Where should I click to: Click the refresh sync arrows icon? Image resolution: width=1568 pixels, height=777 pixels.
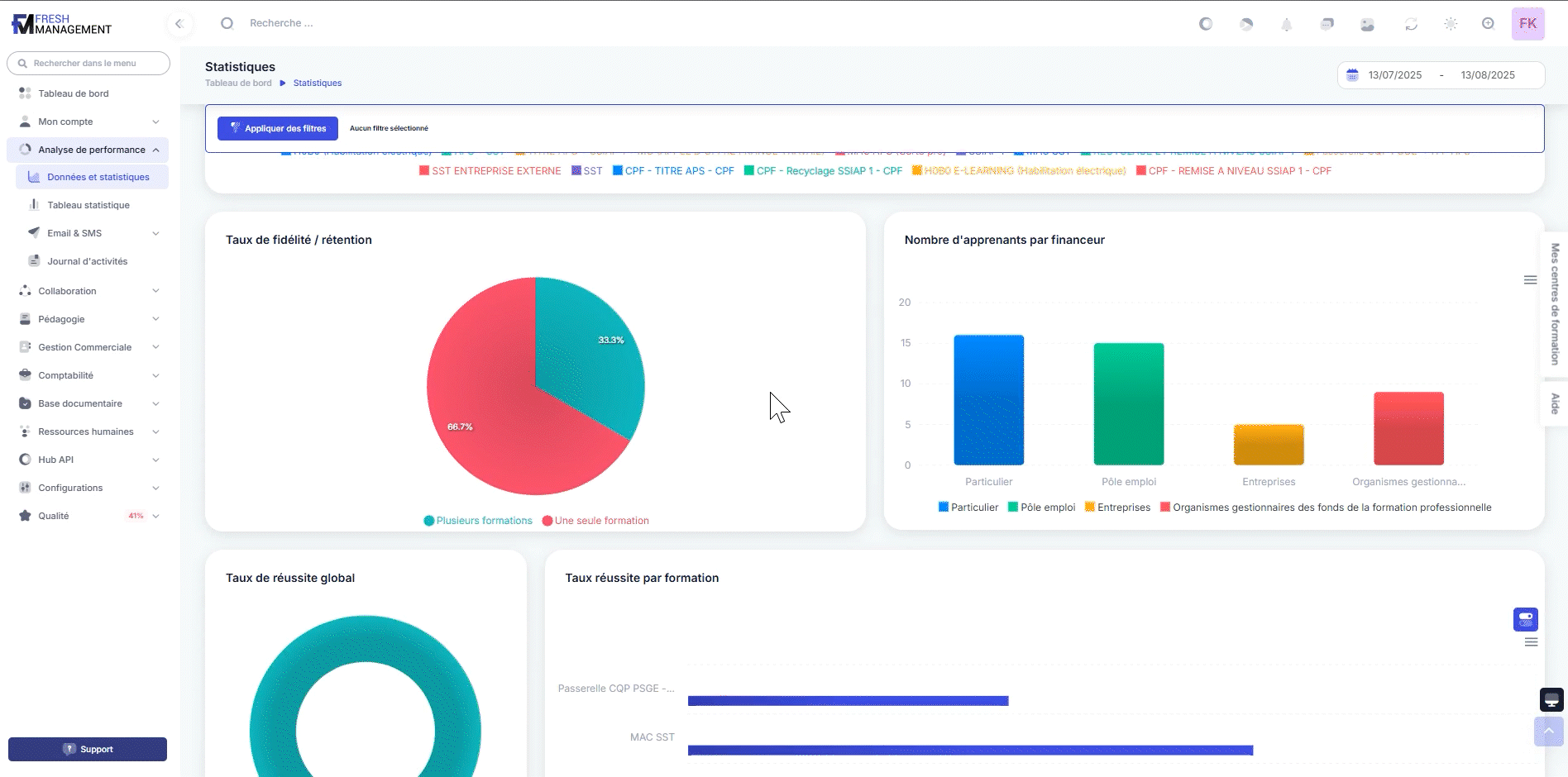tap(1411, 24)
